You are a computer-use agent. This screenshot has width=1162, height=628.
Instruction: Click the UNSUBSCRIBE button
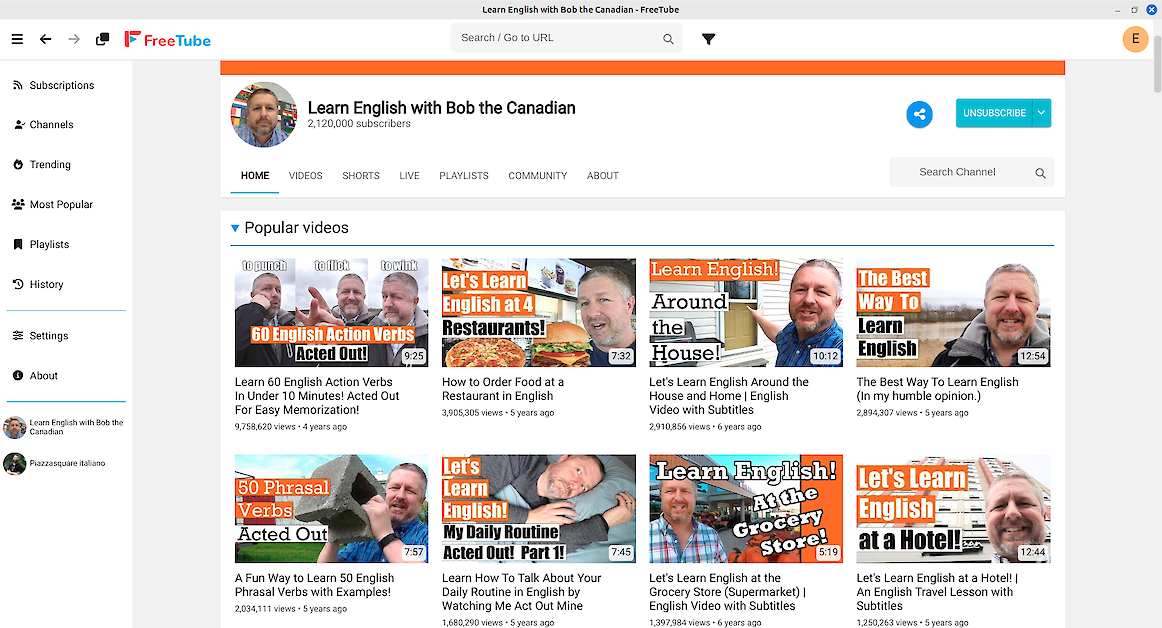[x=994, y=113]
